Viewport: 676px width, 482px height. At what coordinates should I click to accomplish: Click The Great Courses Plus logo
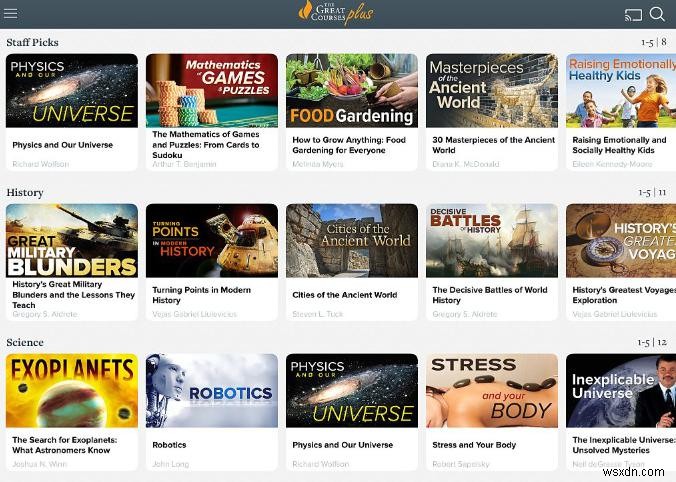pos(336,13)
